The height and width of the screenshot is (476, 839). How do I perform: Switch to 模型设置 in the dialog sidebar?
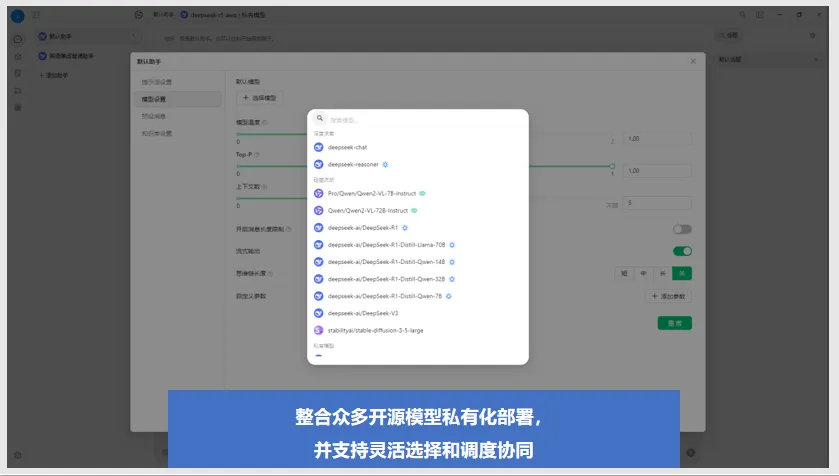178,99
